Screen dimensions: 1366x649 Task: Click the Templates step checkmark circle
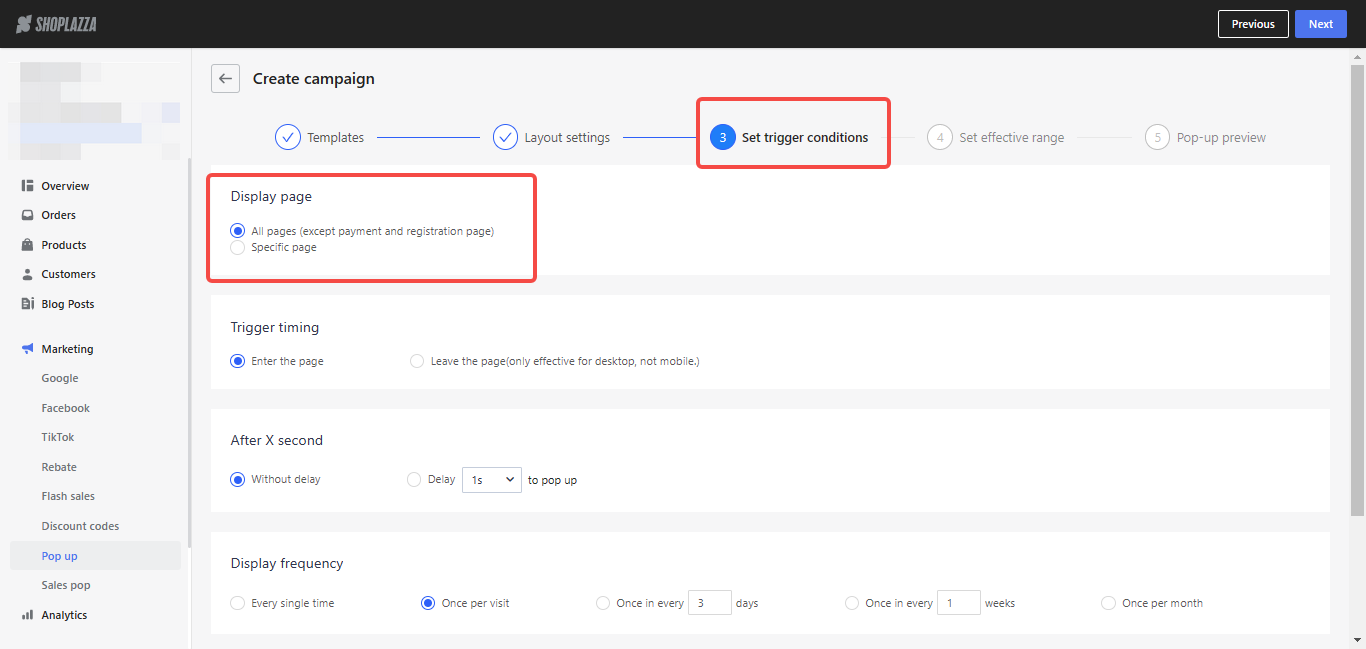tap(288, 137)
